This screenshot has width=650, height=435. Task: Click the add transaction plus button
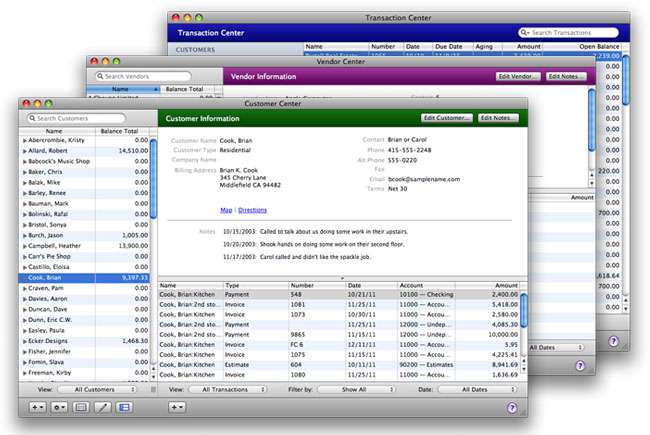(176, 407)
